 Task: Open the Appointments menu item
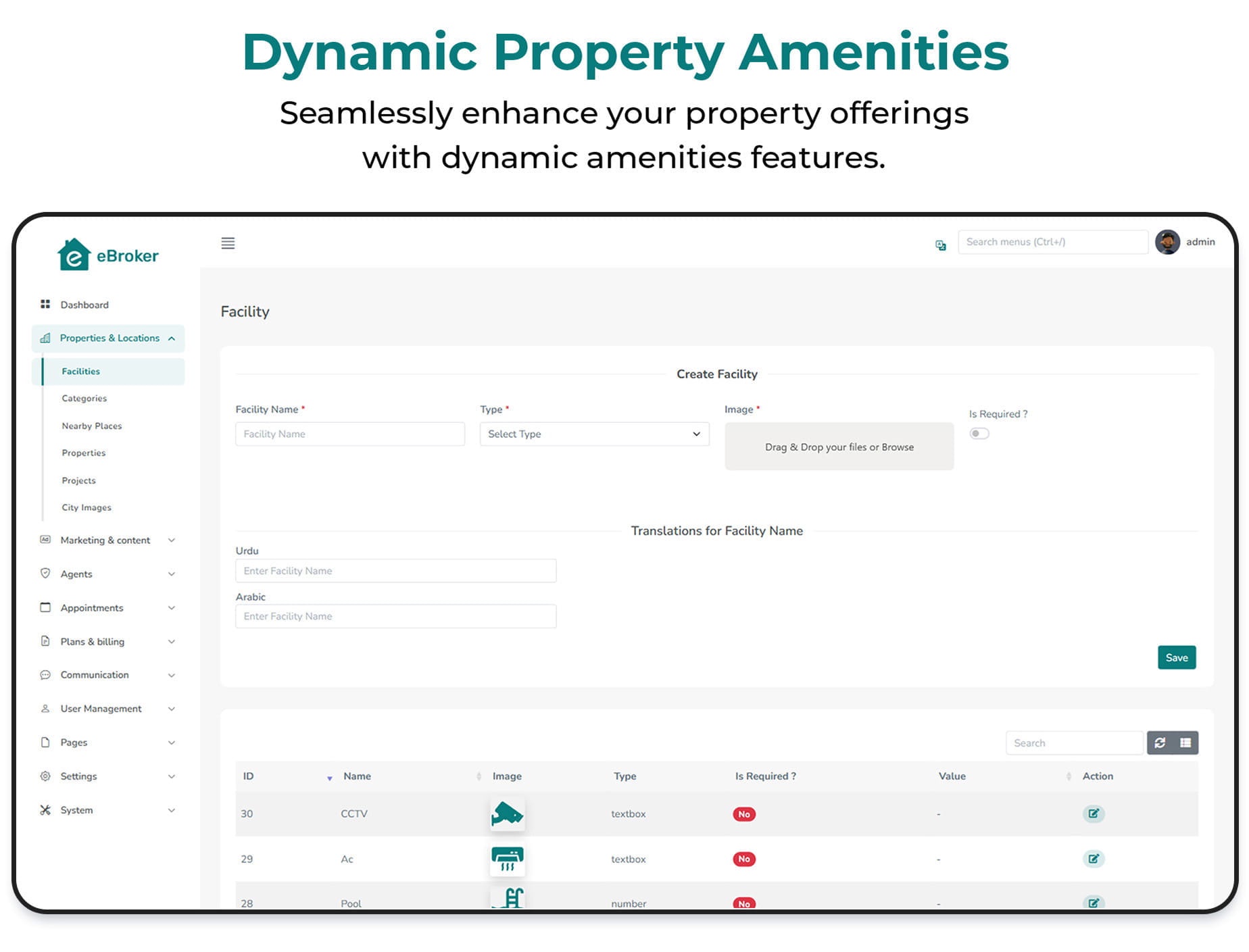[91, 607]
